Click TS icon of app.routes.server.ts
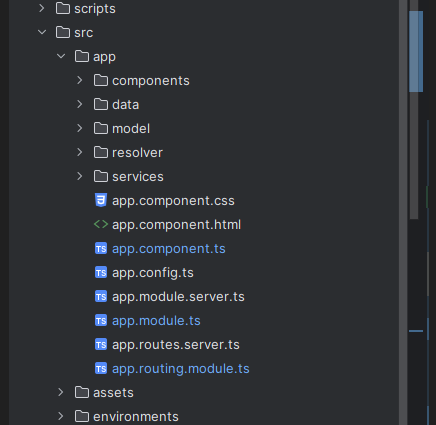 [101, 344]
